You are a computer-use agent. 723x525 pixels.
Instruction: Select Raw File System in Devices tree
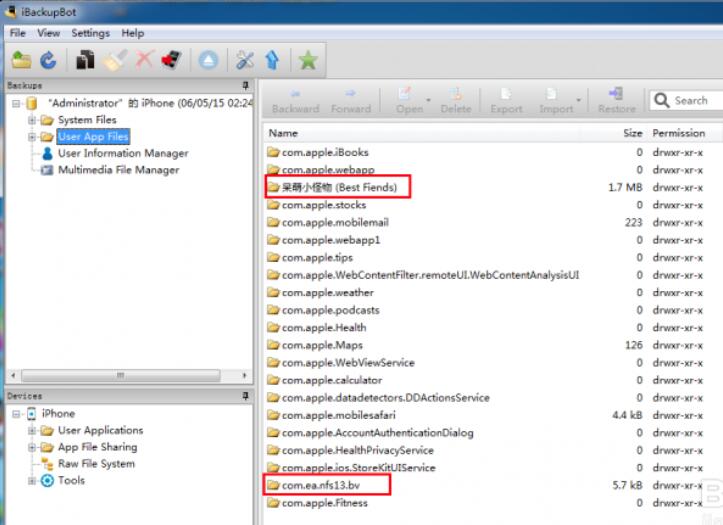[96, 464]
